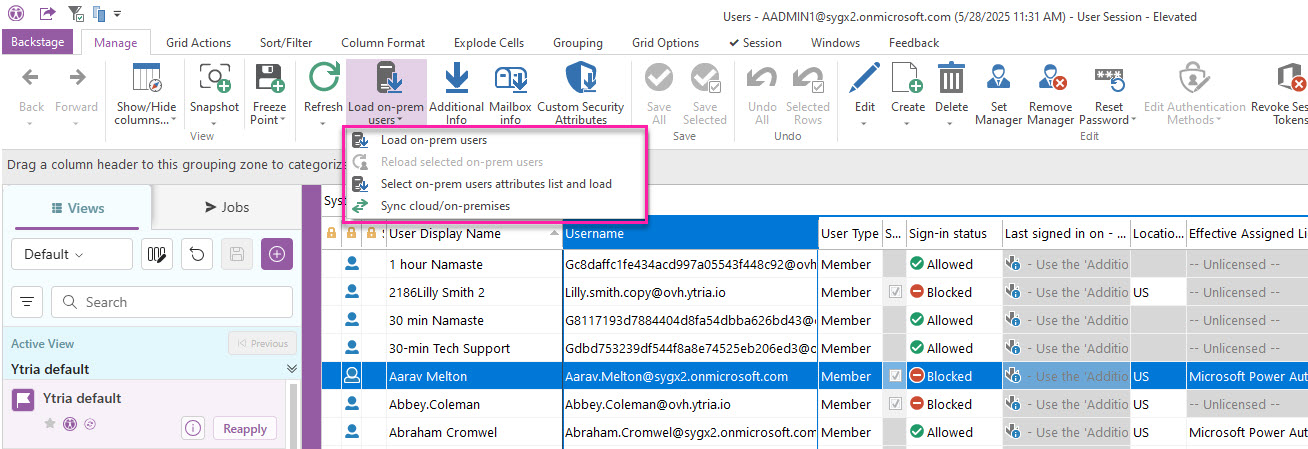Toggle the checkbox in Aarav Melton's row
Viewport: 1308px width, 449px height.
coord(894,377)
